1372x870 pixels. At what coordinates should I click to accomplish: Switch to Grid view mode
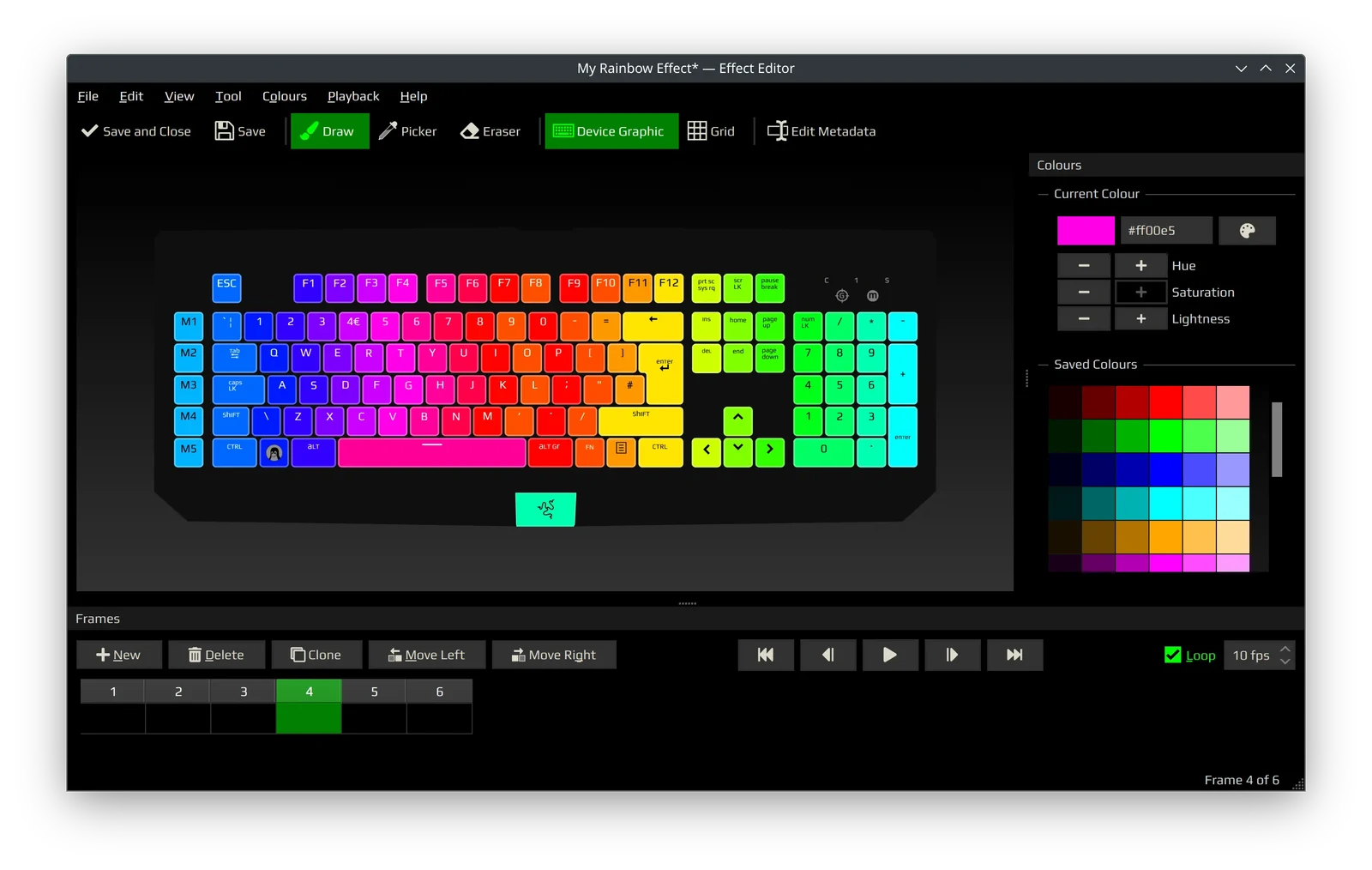(711, 131)
